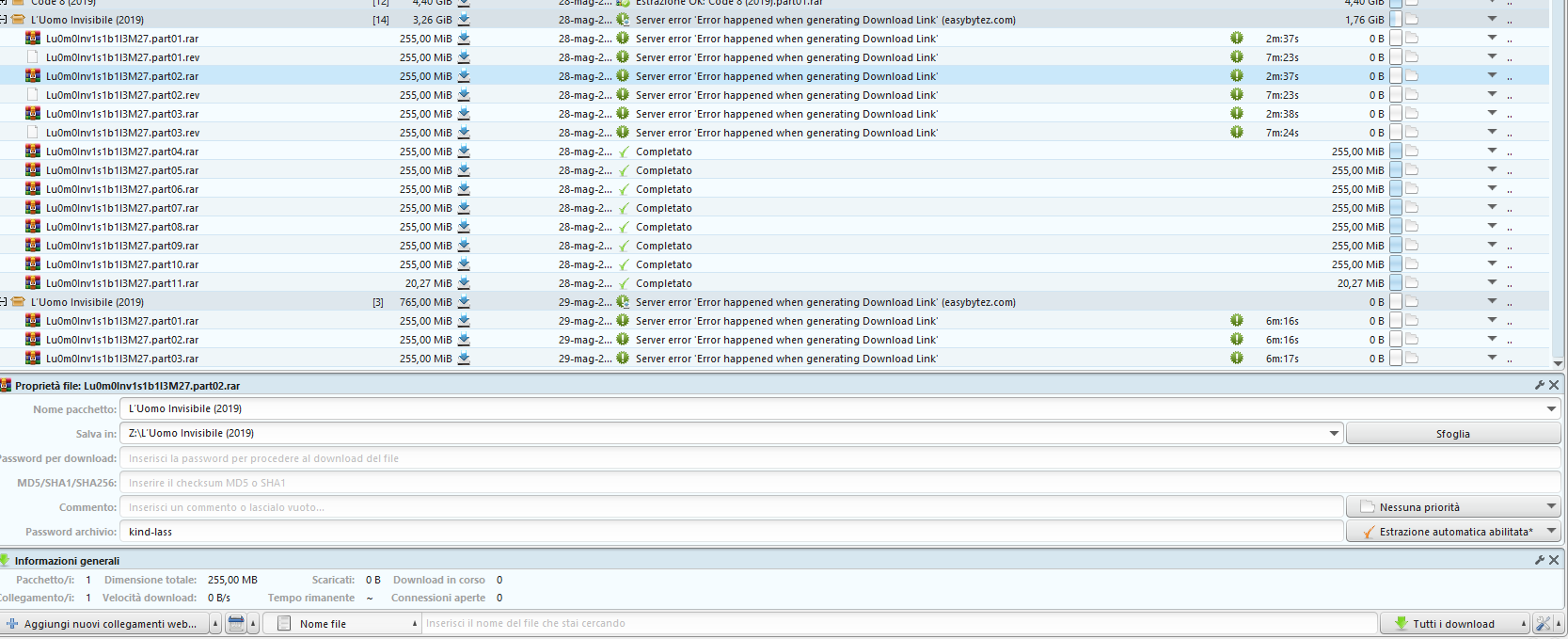
Task: Open the arrow menu next to the bottom-right tools icon
Action: coord(1559,623)
